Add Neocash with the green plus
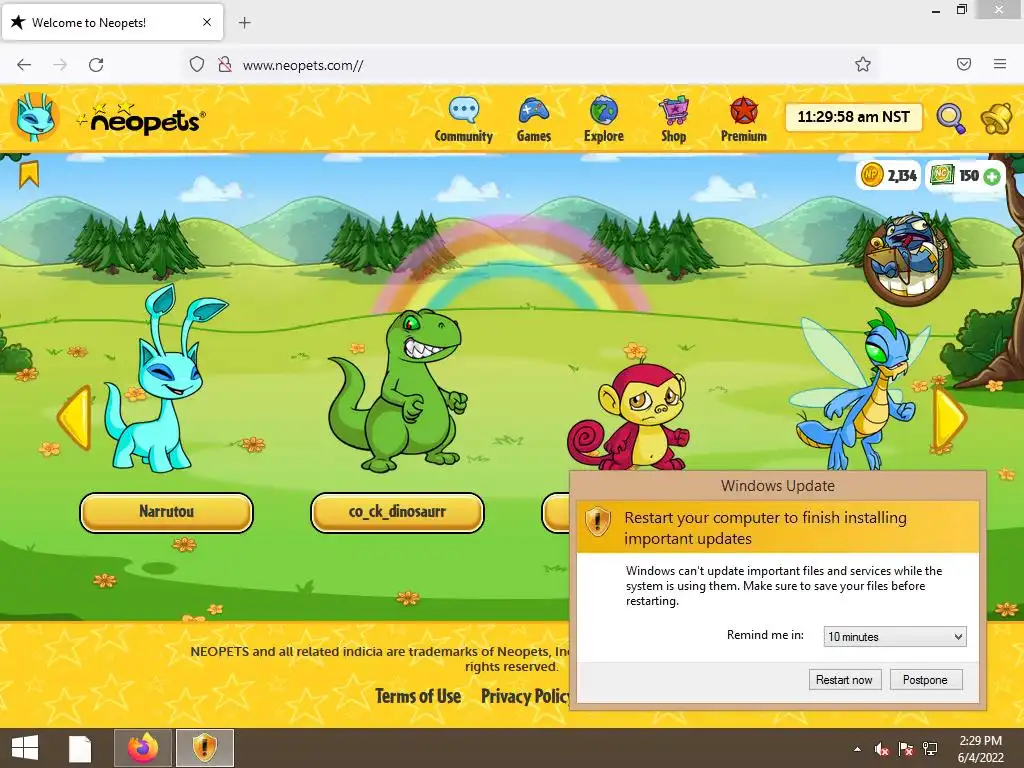This screenshot has width=1024, height=768. point(991,176)
